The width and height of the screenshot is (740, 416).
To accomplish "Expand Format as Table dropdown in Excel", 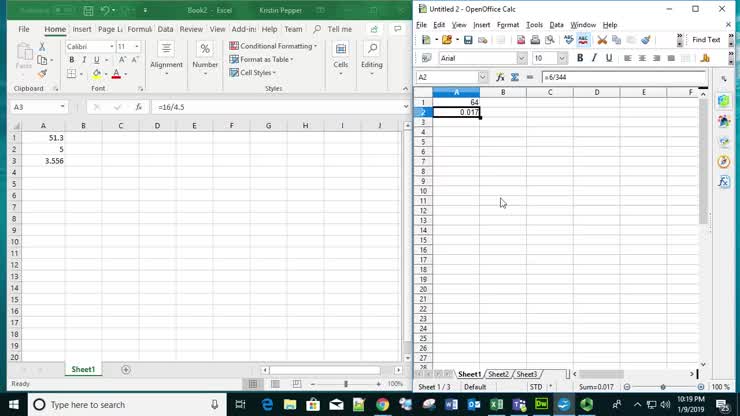I will tap(292, 59).
